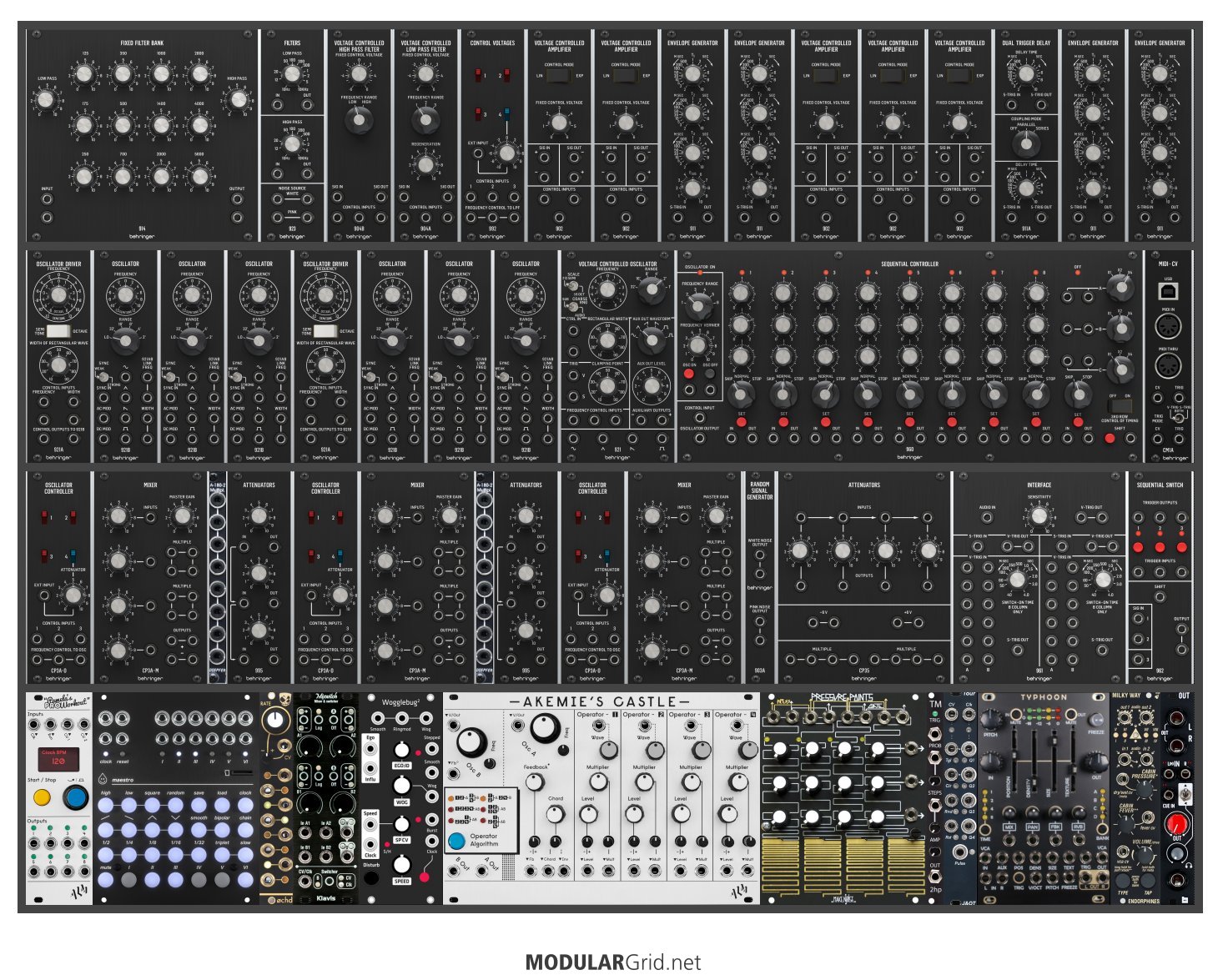Select the Clock BPM display showing 120
This screenshot has width=1228, height=980.
tap(59, 760)
